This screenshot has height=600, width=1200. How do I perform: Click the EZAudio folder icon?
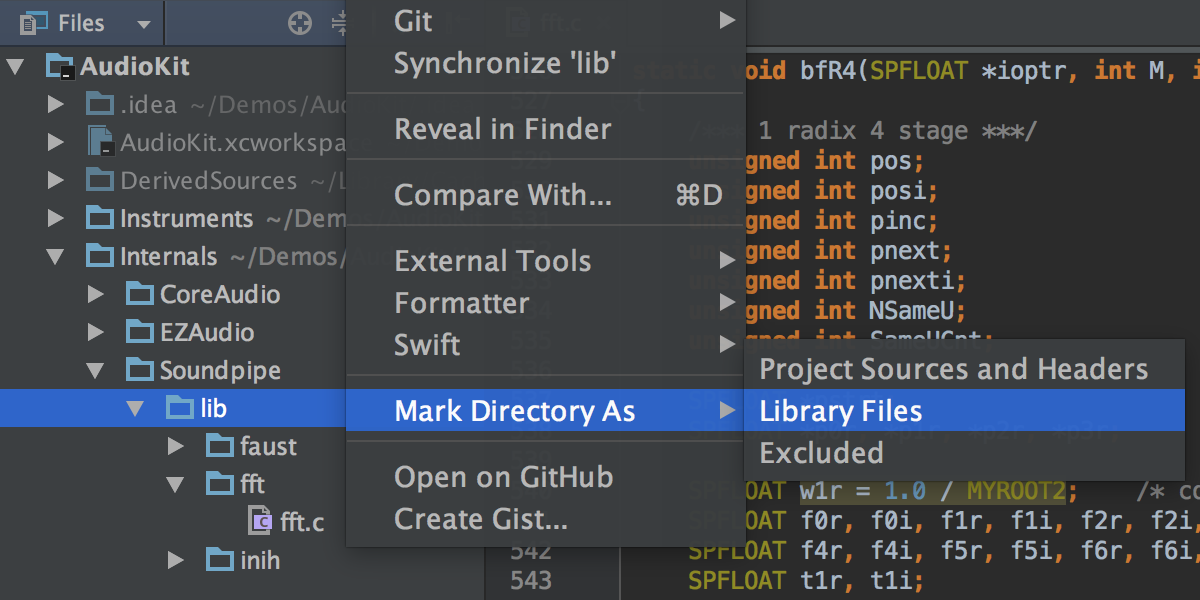(x=140, y=332)
